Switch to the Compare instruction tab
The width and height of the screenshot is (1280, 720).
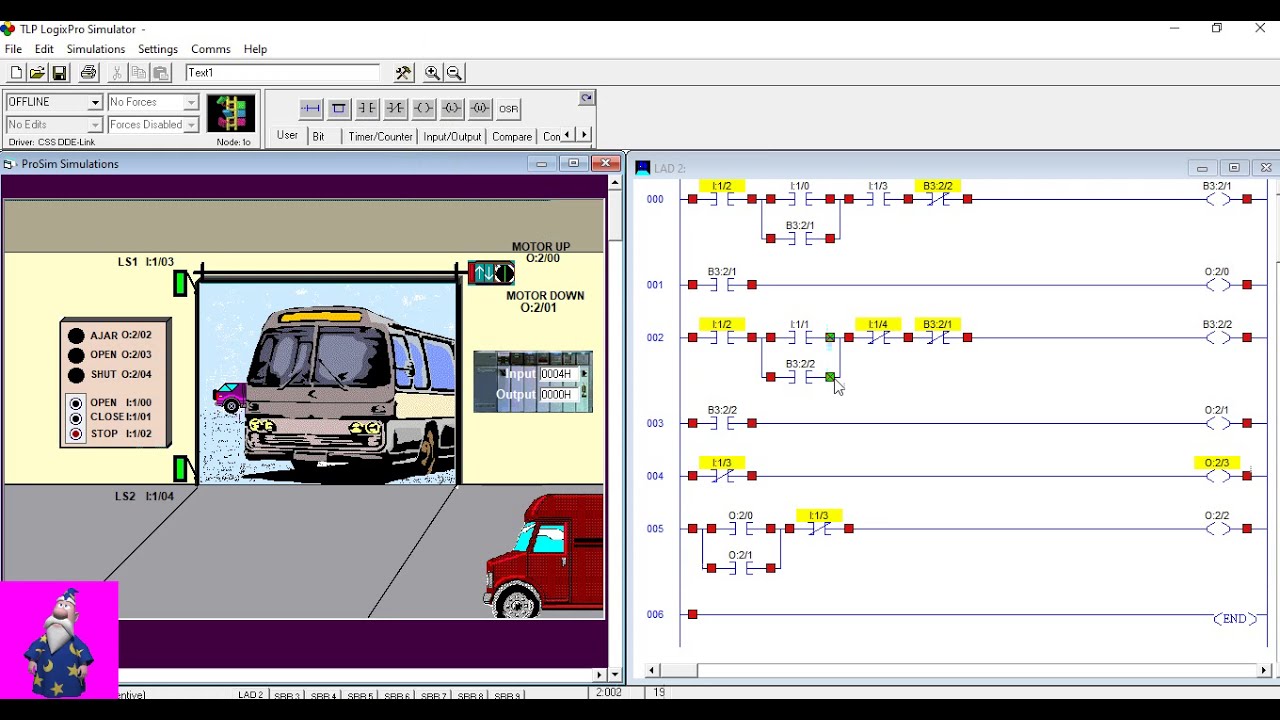512,136
